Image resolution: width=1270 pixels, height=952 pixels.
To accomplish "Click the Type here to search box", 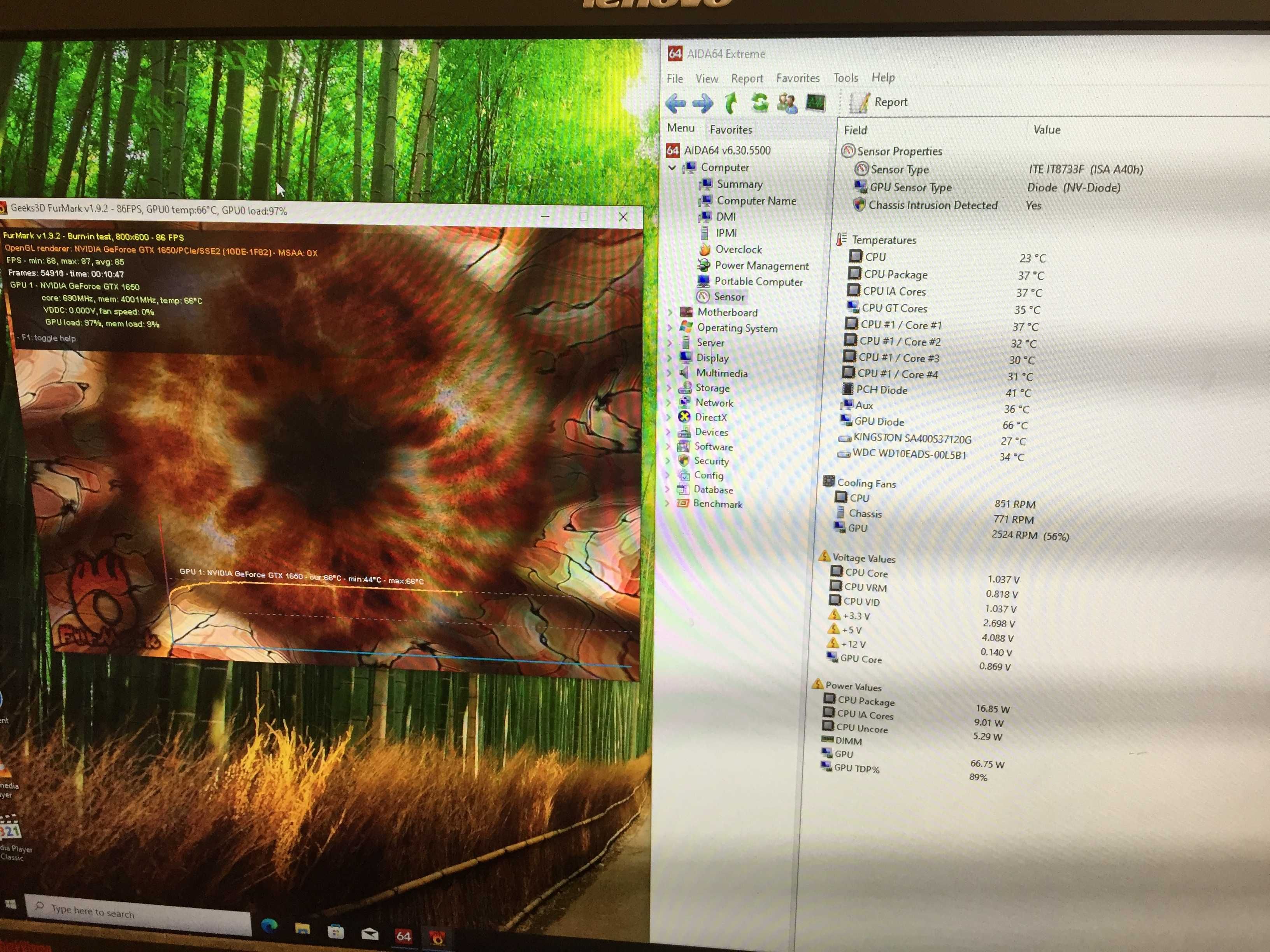I will coord(139,914).
